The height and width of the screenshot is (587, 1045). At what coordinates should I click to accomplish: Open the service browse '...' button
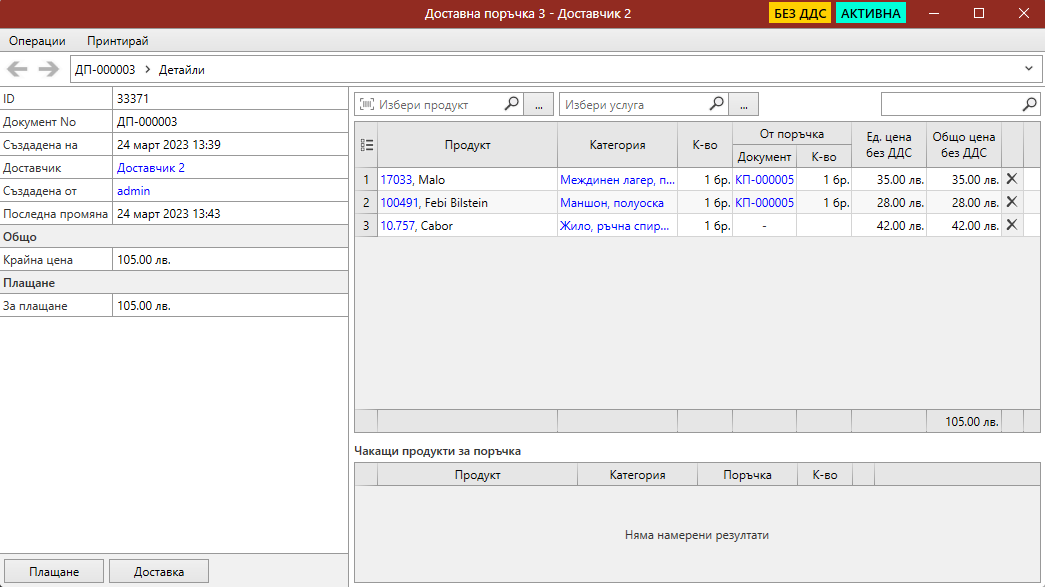pyautogui.click(x=744, y=105)
